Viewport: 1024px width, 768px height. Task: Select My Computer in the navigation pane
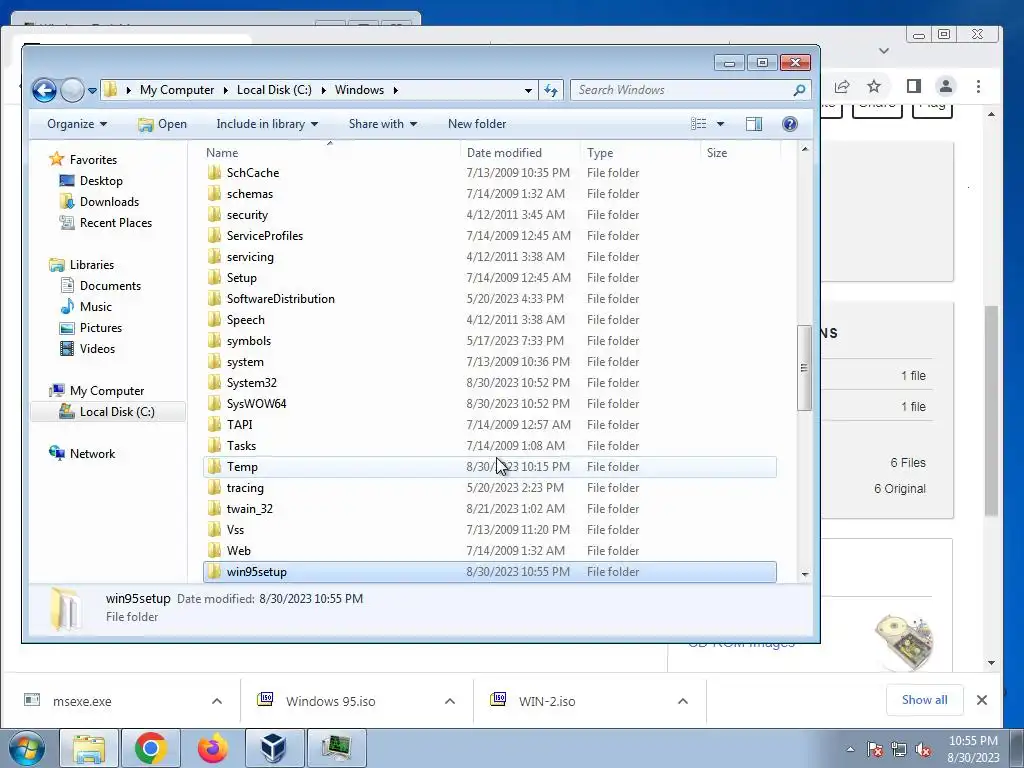(x=107, y=391)
